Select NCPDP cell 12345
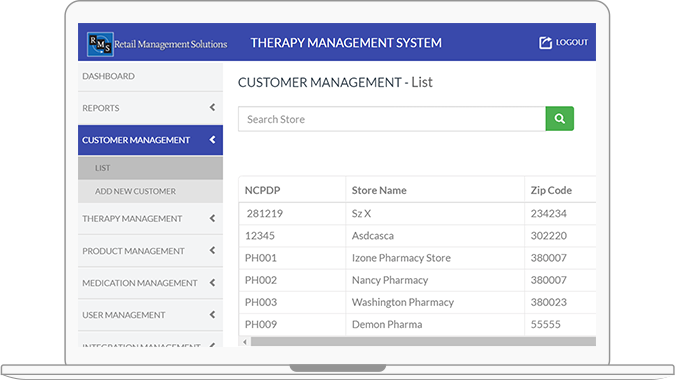Image resolution: width=675 pixels, height=380 pixels. pos(260,236)
